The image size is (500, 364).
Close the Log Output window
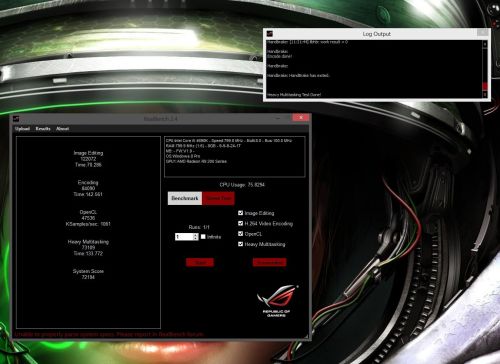click(482, 32)
